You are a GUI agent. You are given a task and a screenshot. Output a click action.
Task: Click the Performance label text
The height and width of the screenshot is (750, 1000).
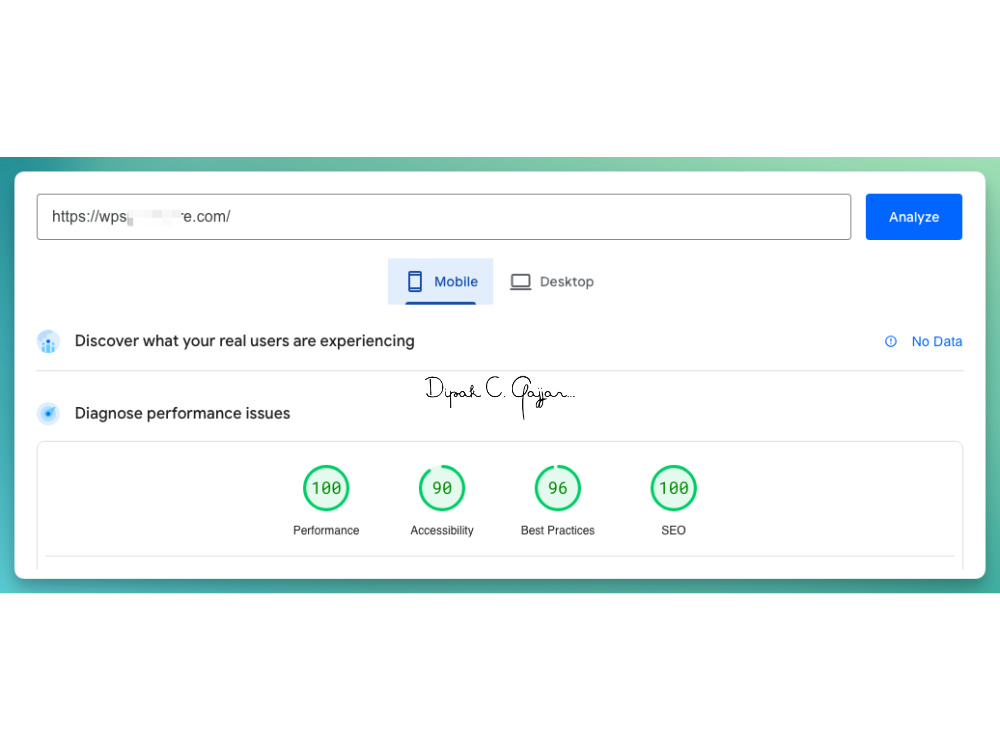point(326,530)
